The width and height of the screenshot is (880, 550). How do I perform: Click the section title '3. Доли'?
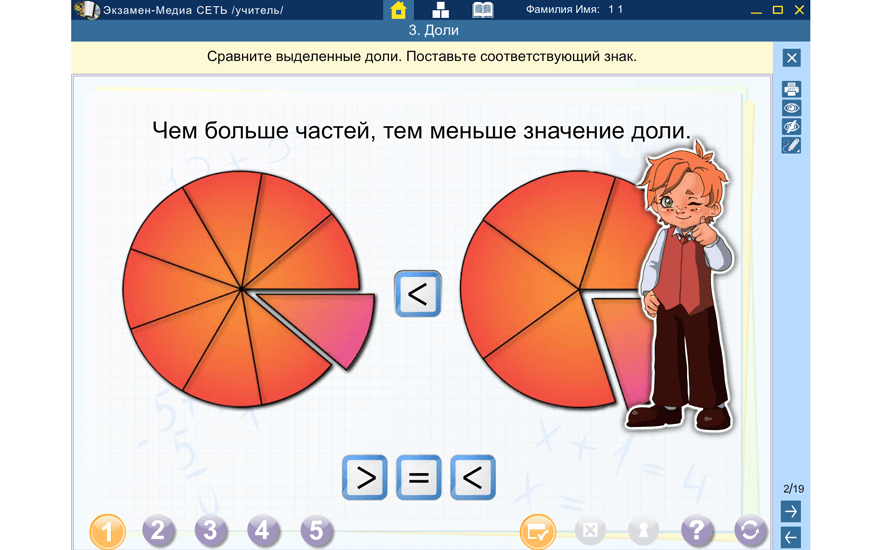[433, 30]
